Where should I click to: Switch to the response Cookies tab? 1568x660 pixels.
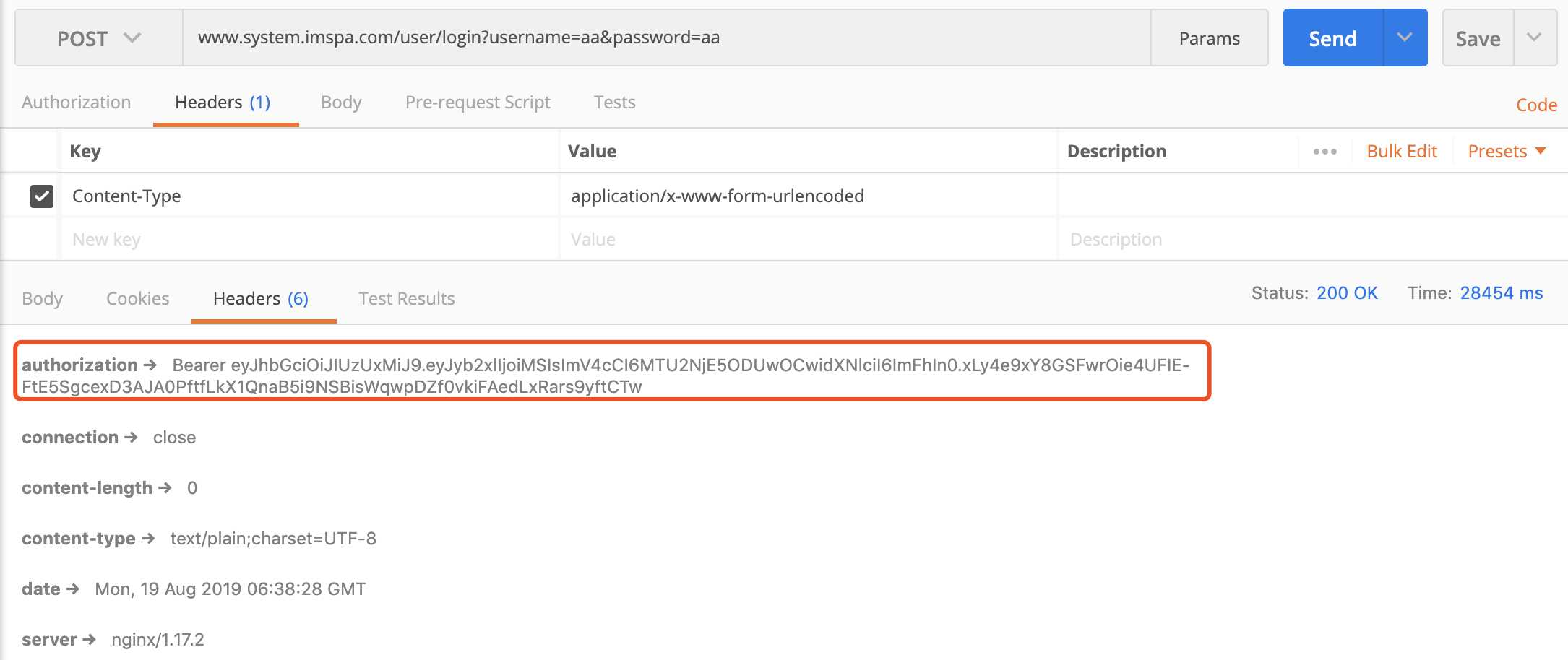tap(137, 299)
